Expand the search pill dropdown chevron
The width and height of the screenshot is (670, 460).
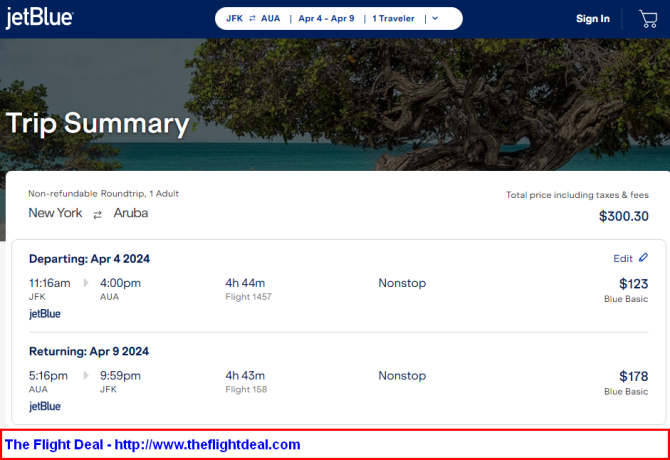click(435, 18)
